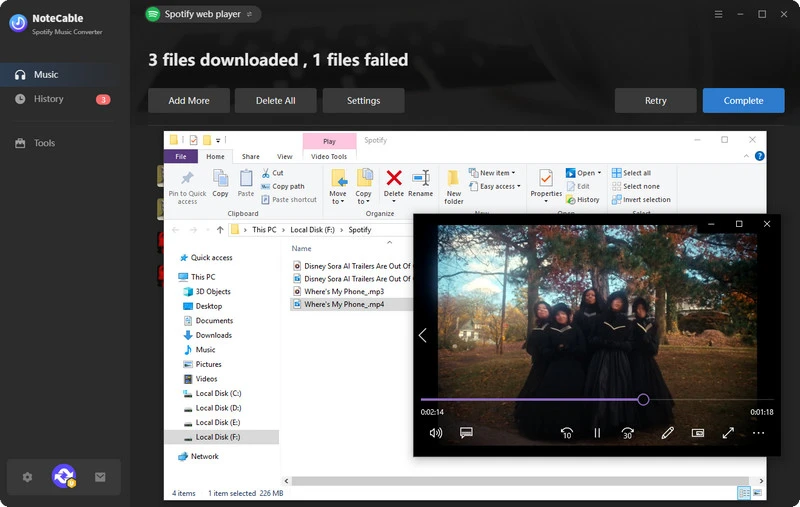The image size is (800, 507).
Task: Open the History section in sidebar
Action: pos(48,99)
